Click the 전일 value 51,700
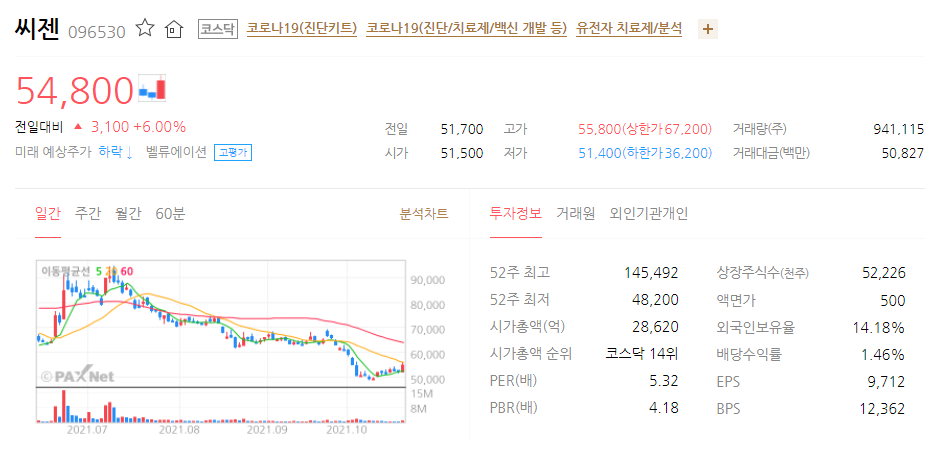The image size is (941, 458). [x=461, y=128]
